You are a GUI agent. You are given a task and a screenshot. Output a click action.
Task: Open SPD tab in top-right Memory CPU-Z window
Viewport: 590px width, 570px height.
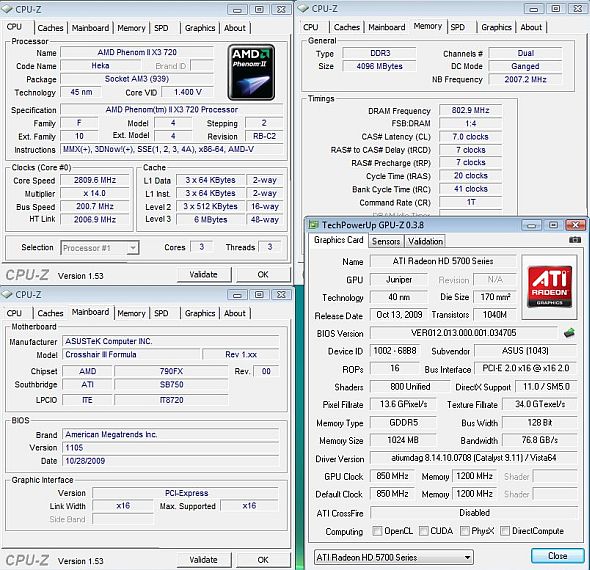pyautogui.click(x=458, y=27)
